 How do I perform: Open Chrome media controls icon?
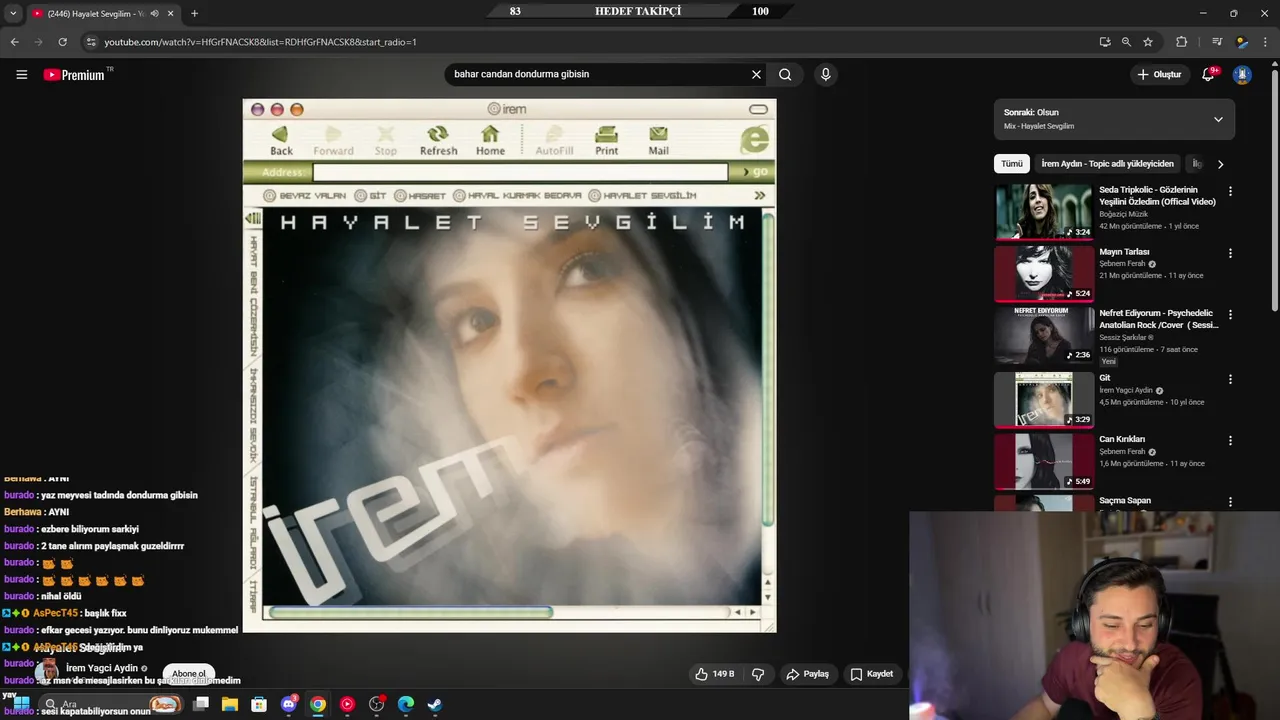pyautogui.click(x=1217, y=42)
